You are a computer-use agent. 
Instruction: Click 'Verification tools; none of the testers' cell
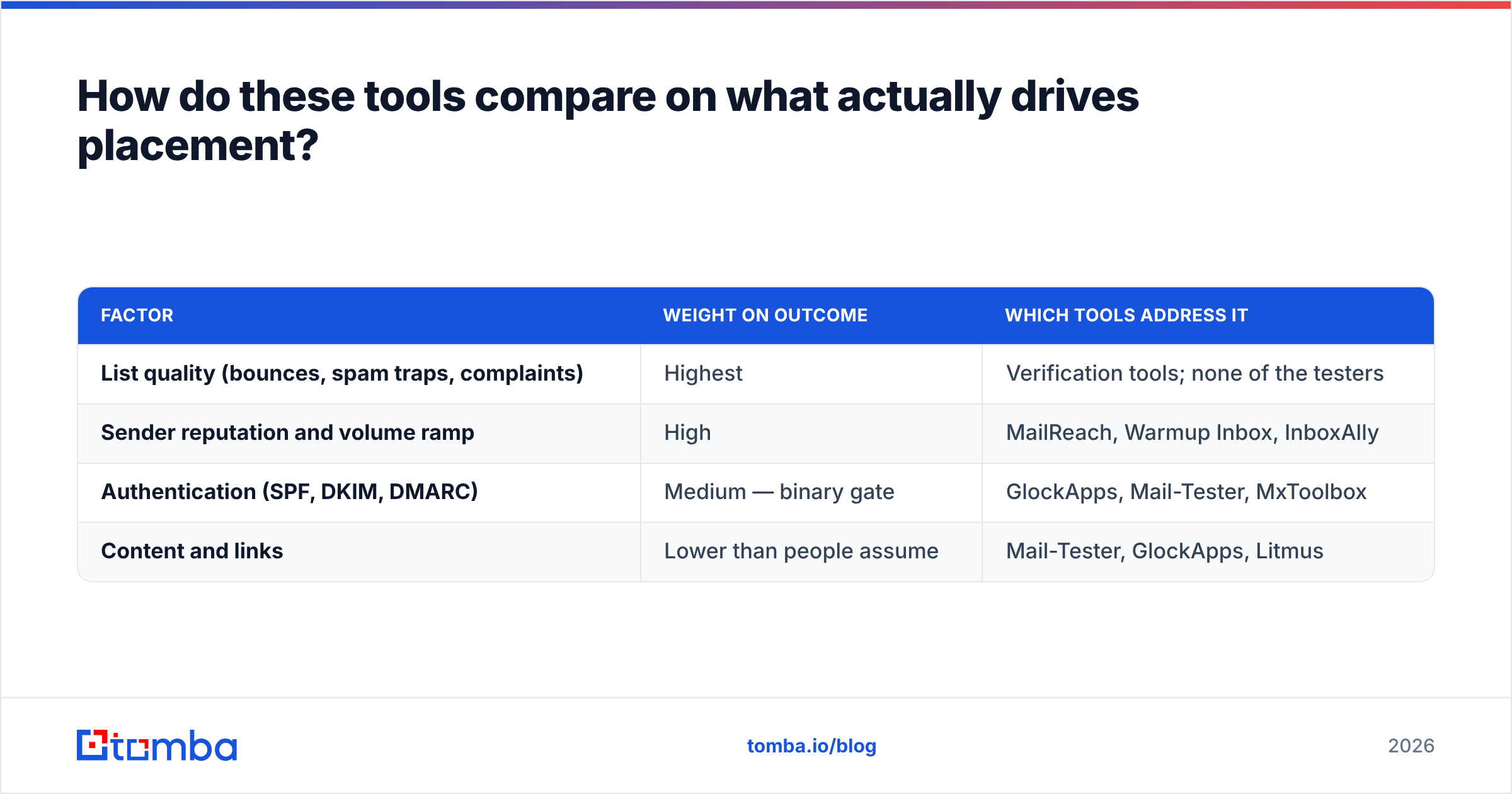pos(1208,374)
